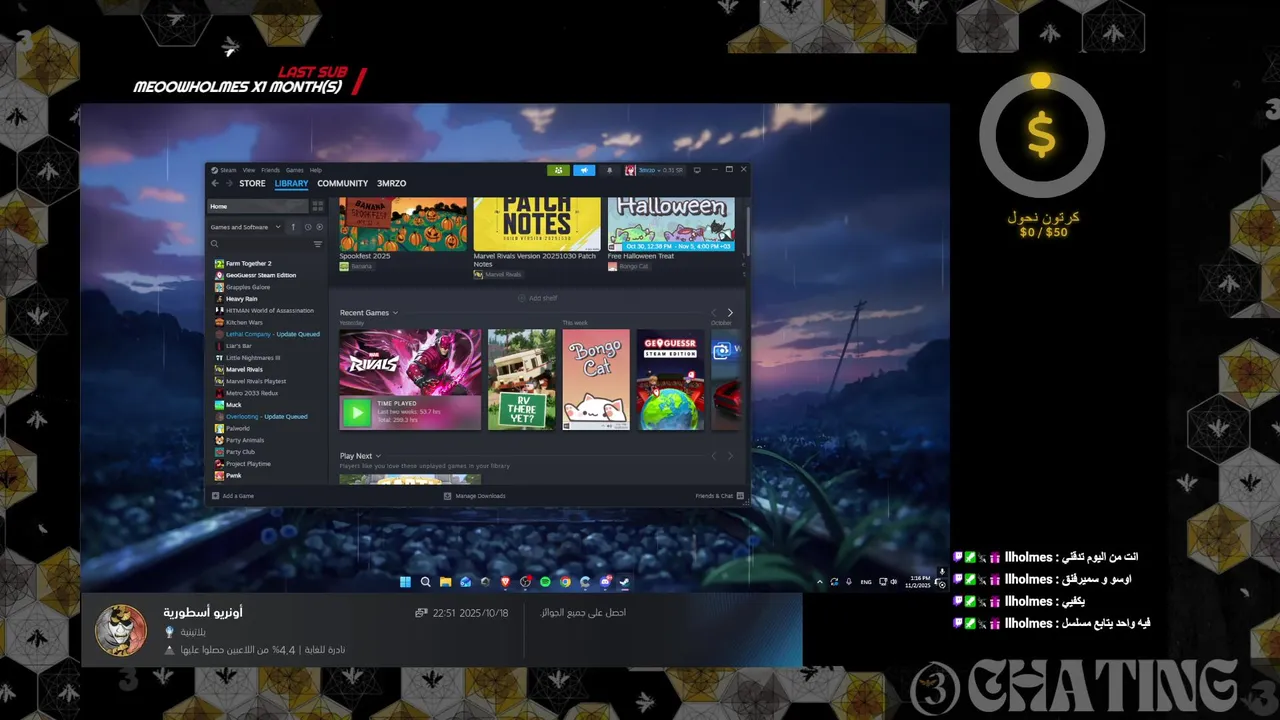The width and height of the screenshot is (1280, 720).
Task: Switch the library to grid collections view
Action: tap(318, 206)
